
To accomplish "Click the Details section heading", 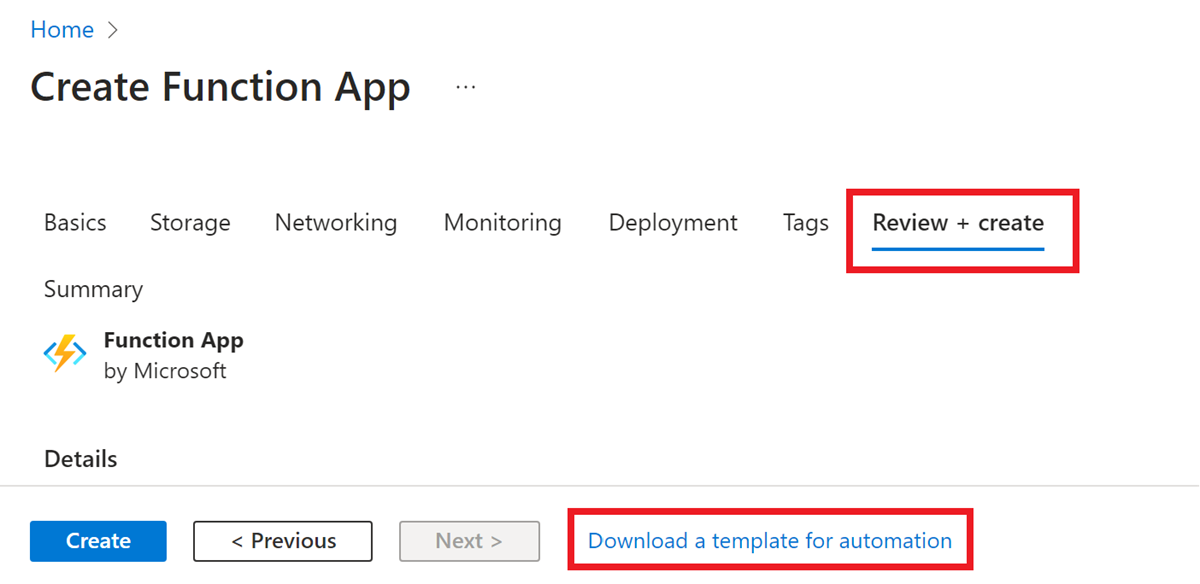I will (80, 458).
